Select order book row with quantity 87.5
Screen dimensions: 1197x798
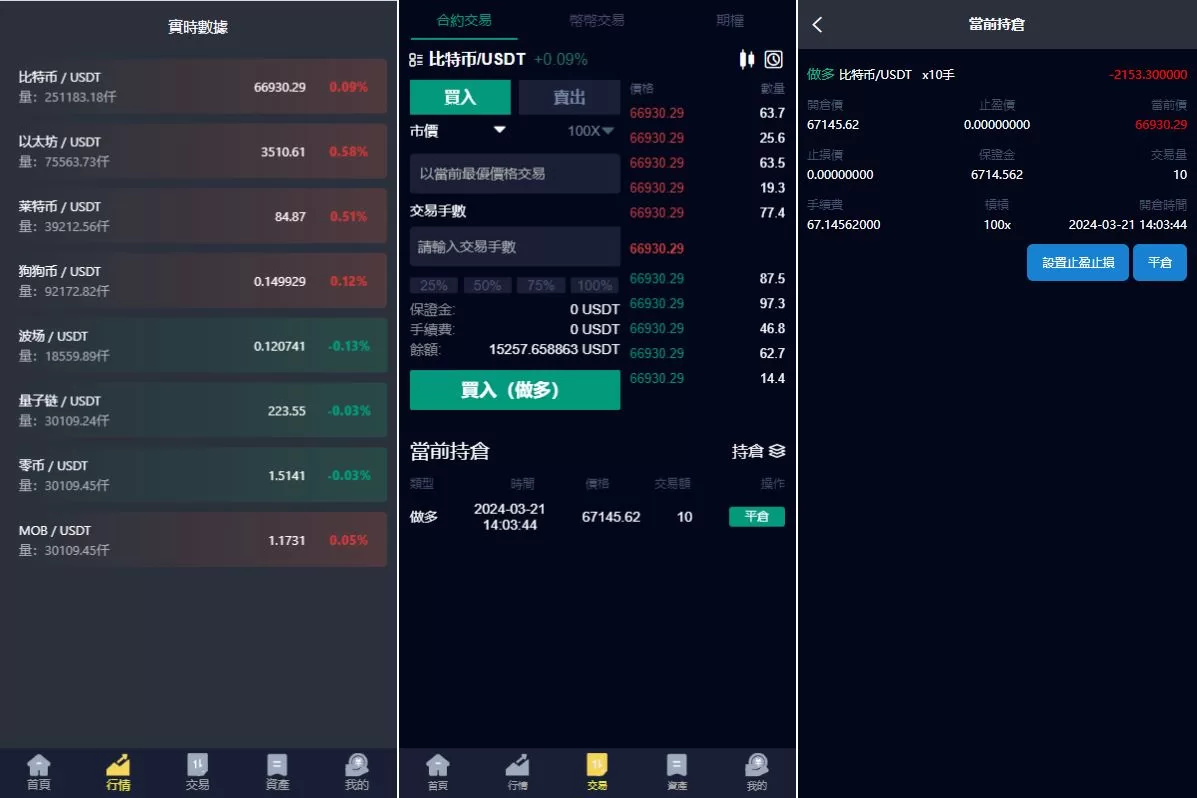click(x=707, y=279)
